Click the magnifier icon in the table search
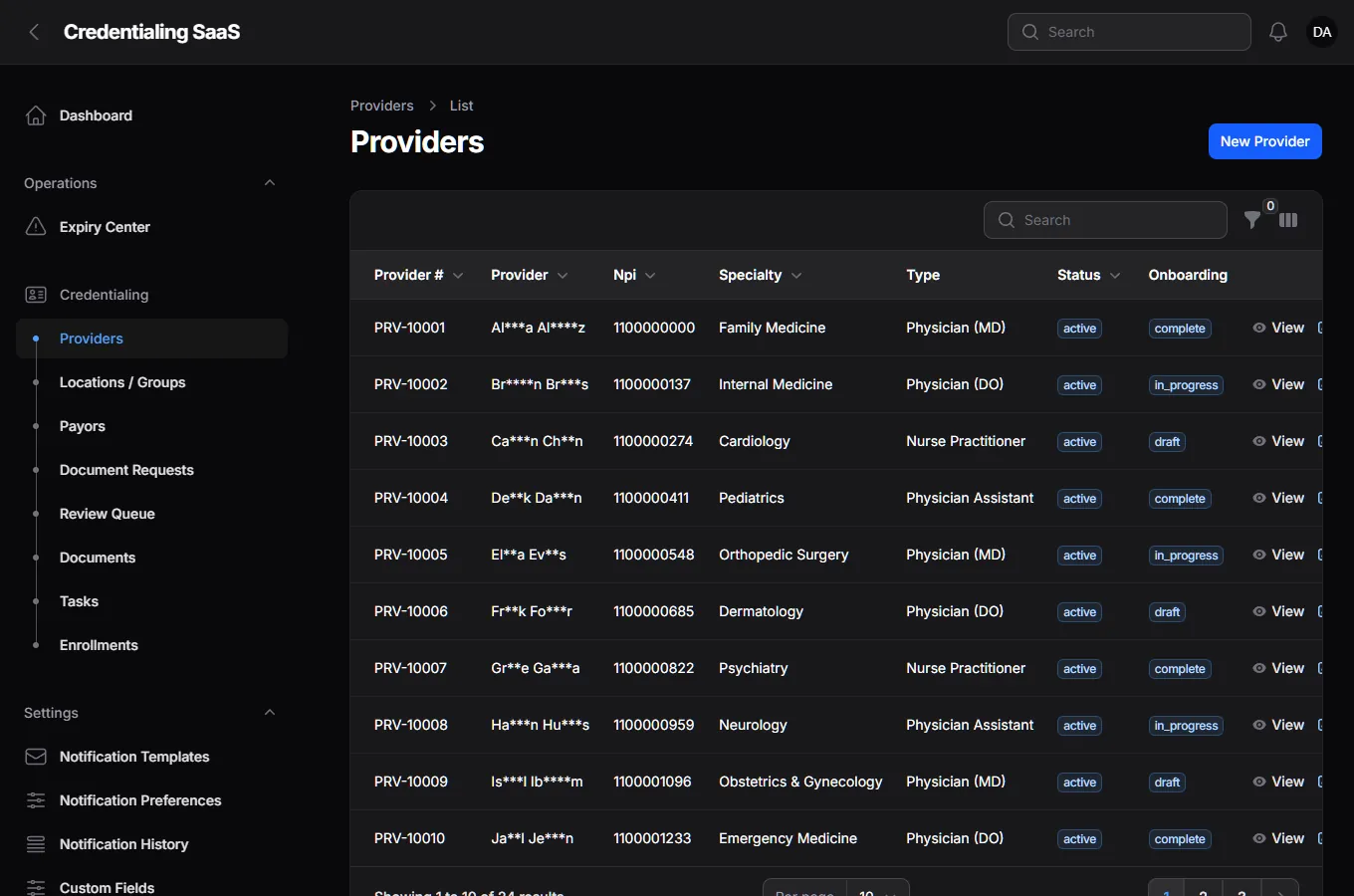Image resolution: width=1354 pixels, height=896 pixels. (x=1007, y=220)
